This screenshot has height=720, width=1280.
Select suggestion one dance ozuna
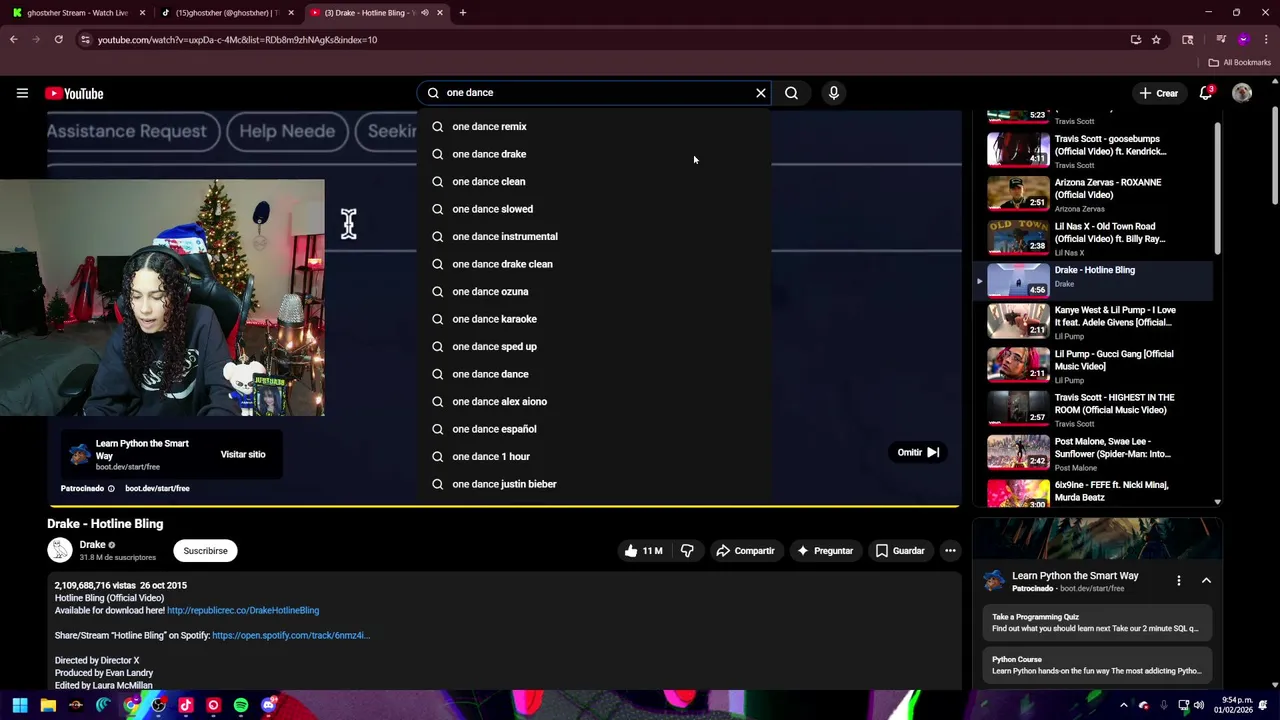(x=594, y=292)
